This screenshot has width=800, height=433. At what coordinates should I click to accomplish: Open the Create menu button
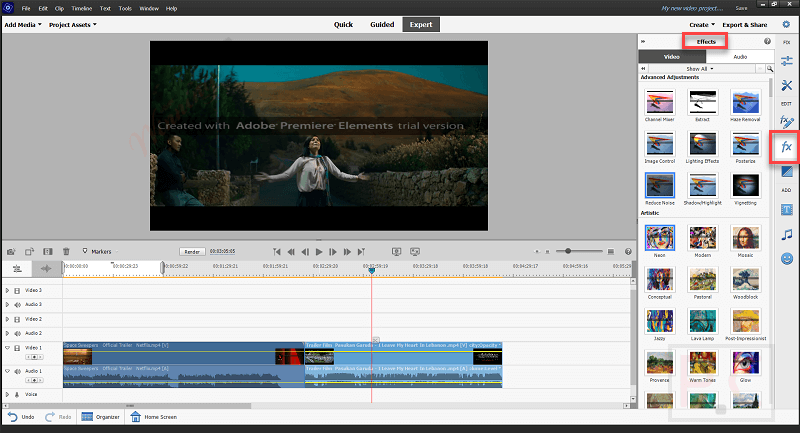point(702,24)
